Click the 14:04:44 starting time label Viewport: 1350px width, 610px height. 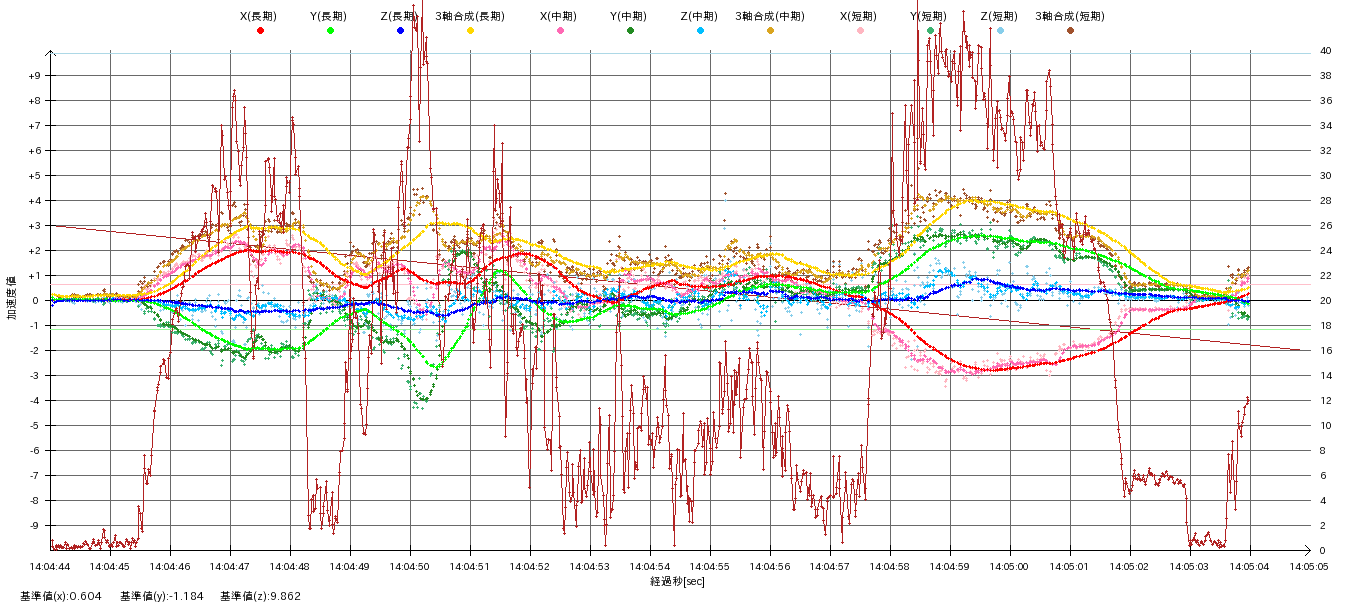click(x=50, y=567)
